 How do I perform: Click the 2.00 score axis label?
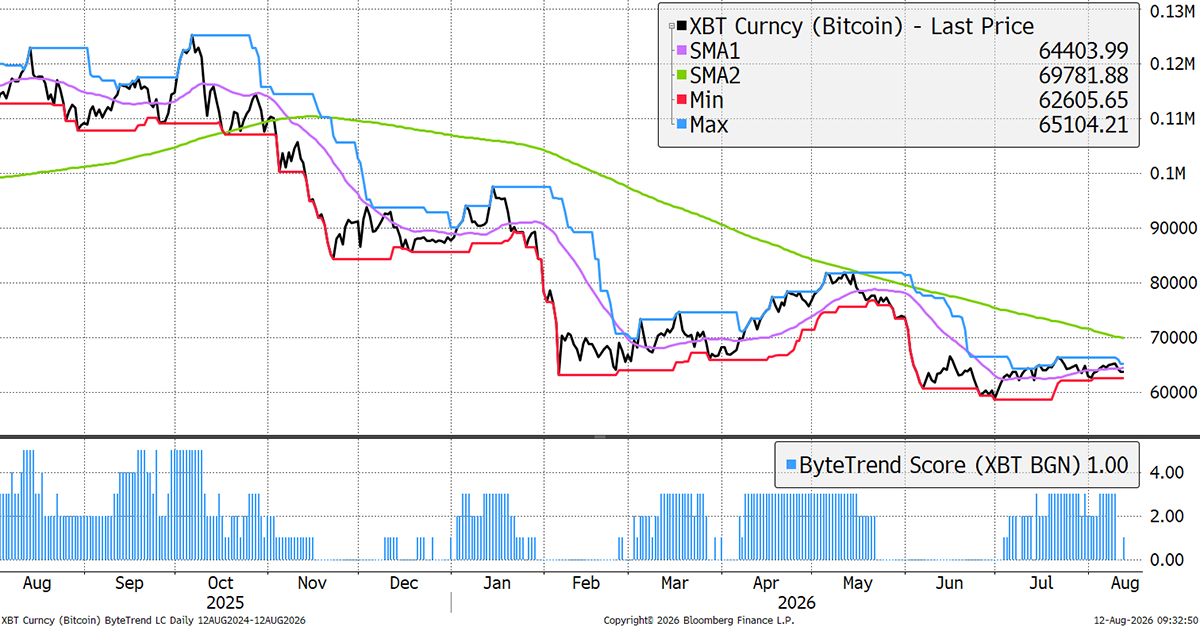(1166, 516)
